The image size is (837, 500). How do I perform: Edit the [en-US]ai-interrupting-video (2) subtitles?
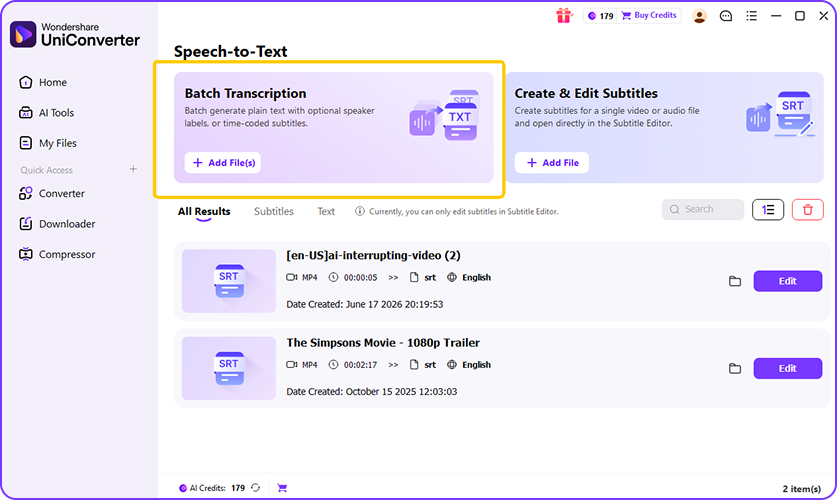[787, 281]
